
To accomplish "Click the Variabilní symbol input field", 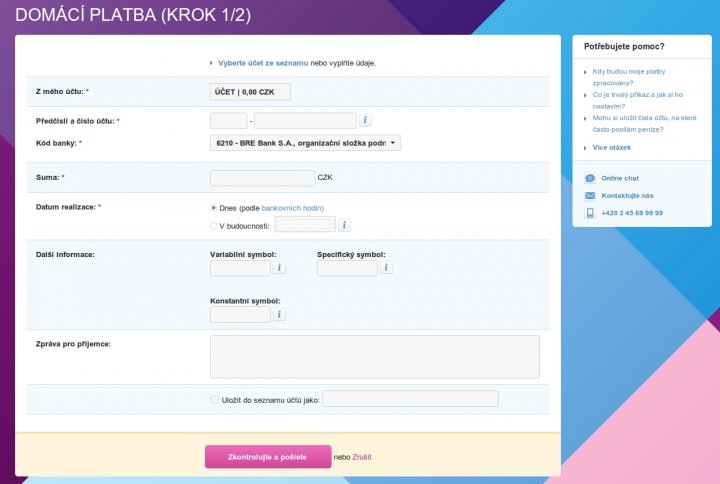I will [240, 268].
